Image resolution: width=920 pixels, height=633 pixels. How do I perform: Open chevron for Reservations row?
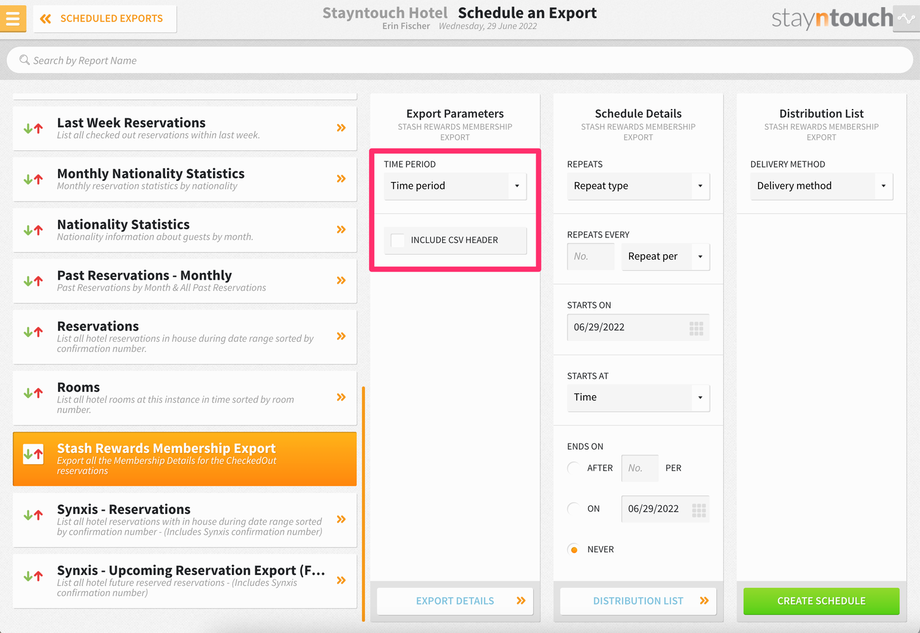[x=341, y=336]
